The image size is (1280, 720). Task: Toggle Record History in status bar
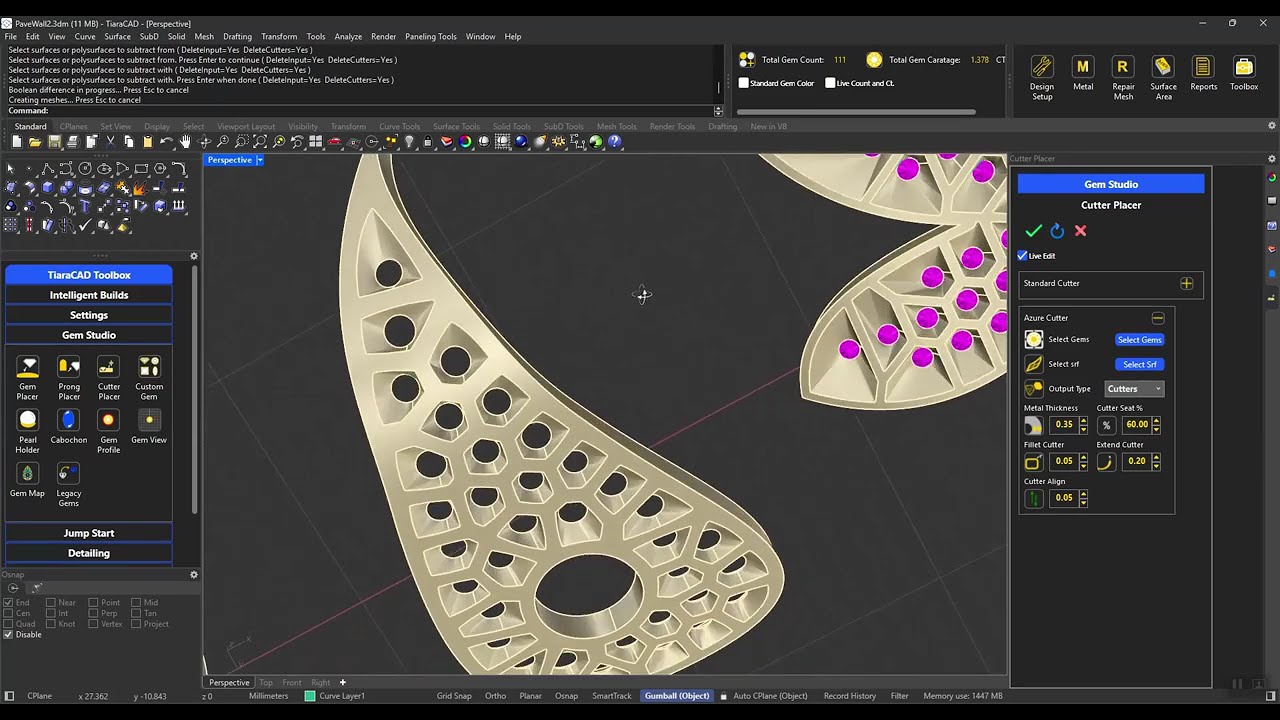point(850,696)
